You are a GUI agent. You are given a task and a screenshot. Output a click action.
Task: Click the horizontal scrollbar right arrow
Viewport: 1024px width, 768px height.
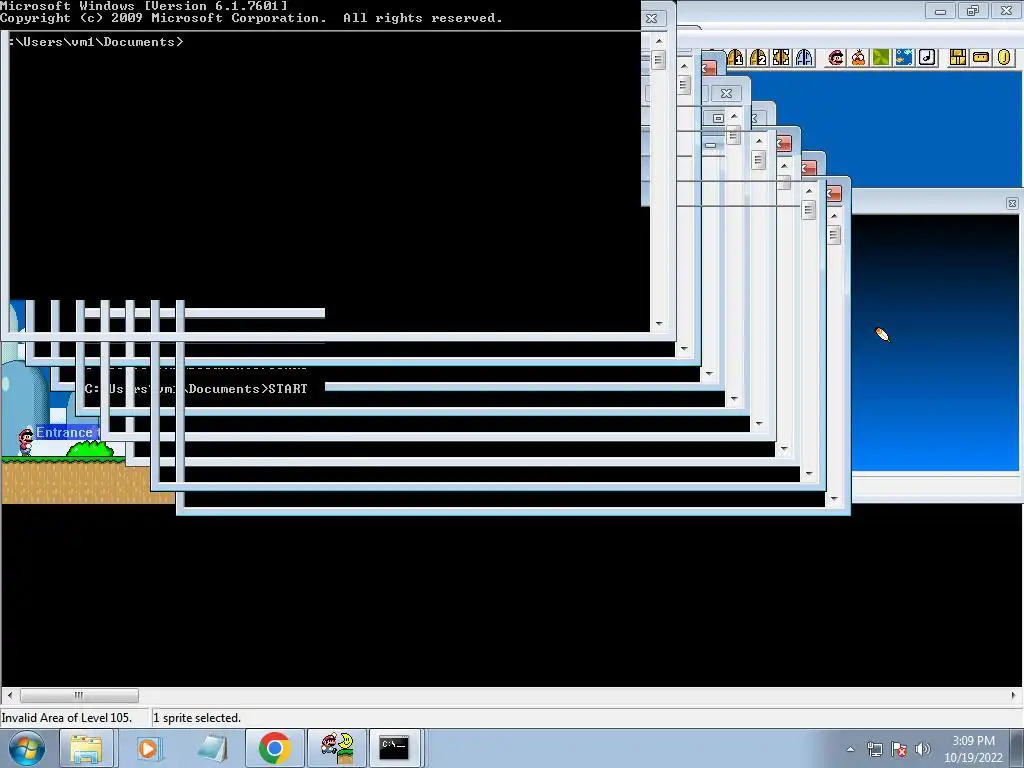[x=1014, y=695]
